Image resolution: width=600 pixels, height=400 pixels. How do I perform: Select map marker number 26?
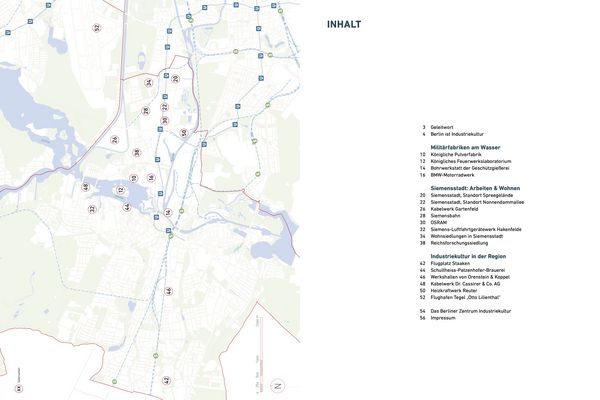[114, 140]
